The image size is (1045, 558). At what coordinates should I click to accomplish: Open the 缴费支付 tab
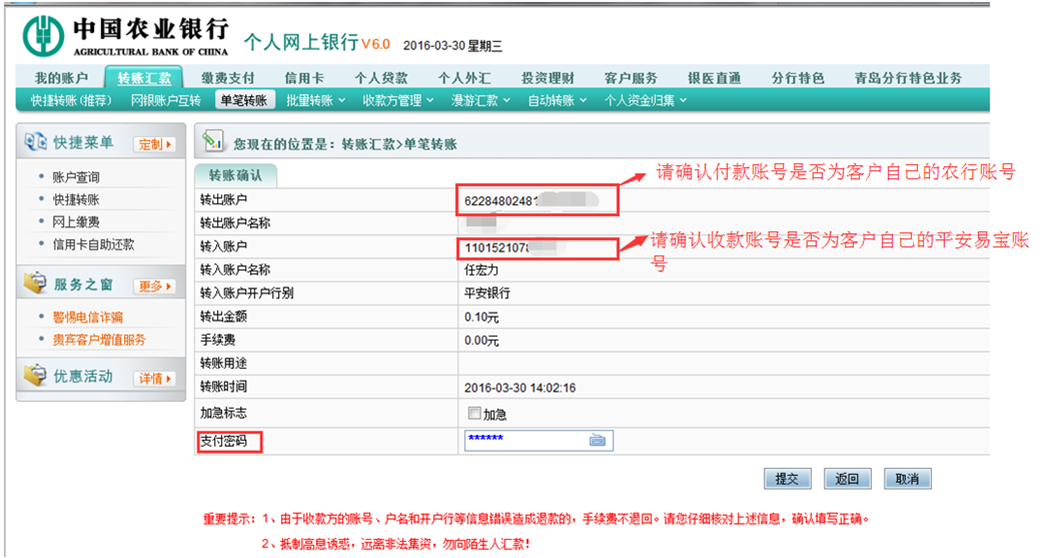(228, 78)
